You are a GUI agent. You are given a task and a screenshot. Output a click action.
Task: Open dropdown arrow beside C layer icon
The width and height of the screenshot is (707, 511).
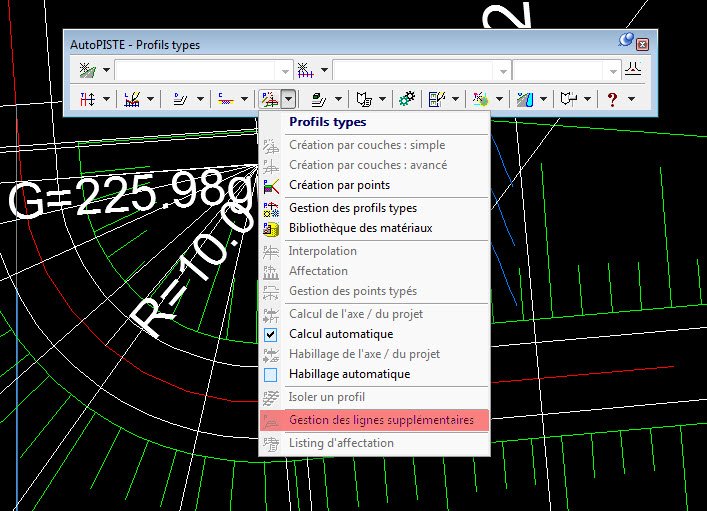[244, 99]
